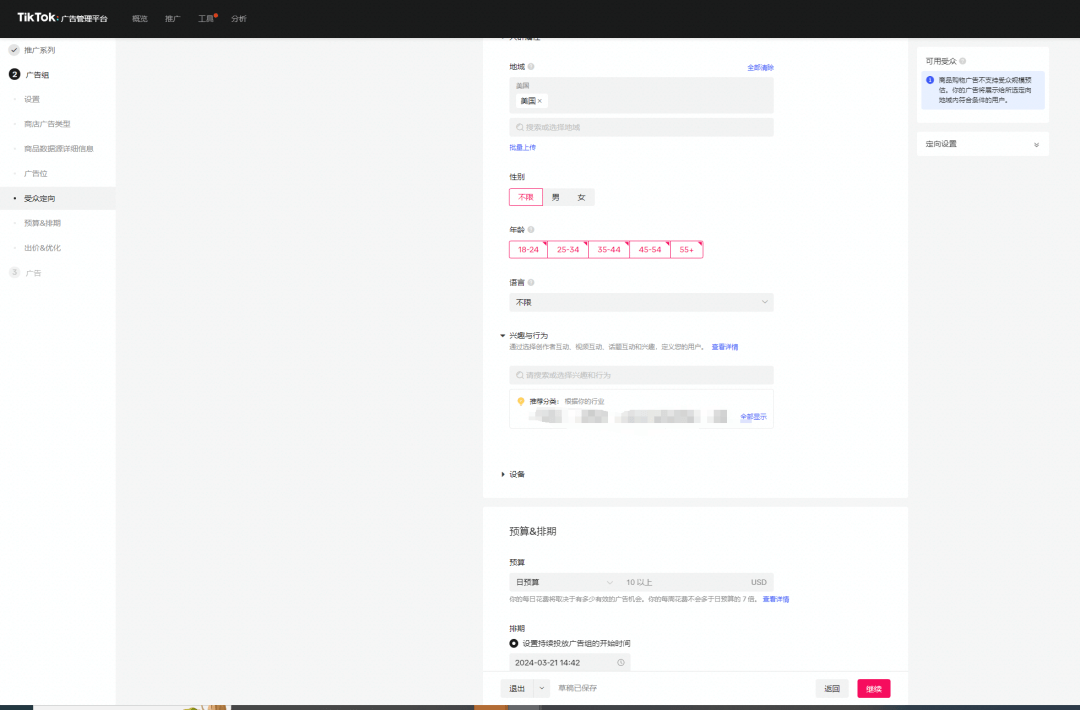Click the help icon next to 年龄

tap(531, 230)
